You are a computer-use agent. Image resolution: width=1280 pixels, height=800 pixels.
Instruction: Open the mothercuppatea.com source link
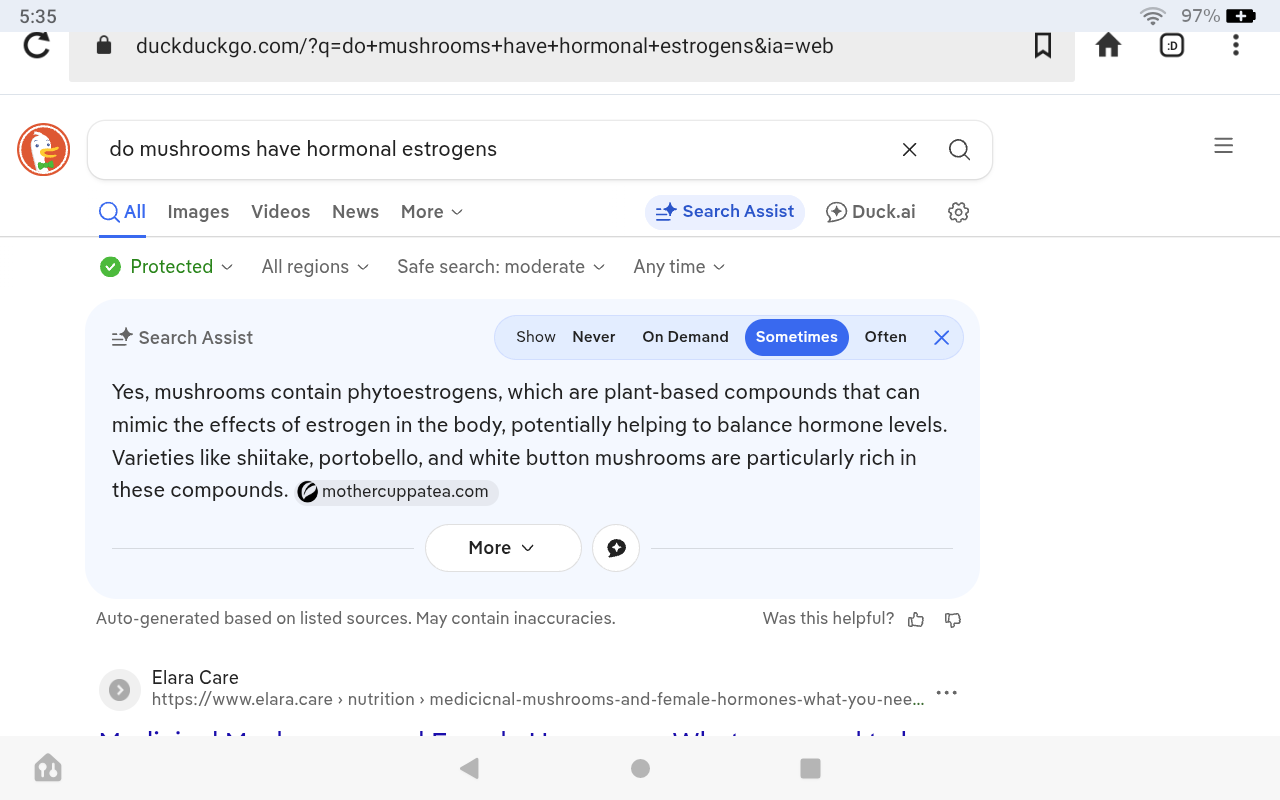[397, 492]
